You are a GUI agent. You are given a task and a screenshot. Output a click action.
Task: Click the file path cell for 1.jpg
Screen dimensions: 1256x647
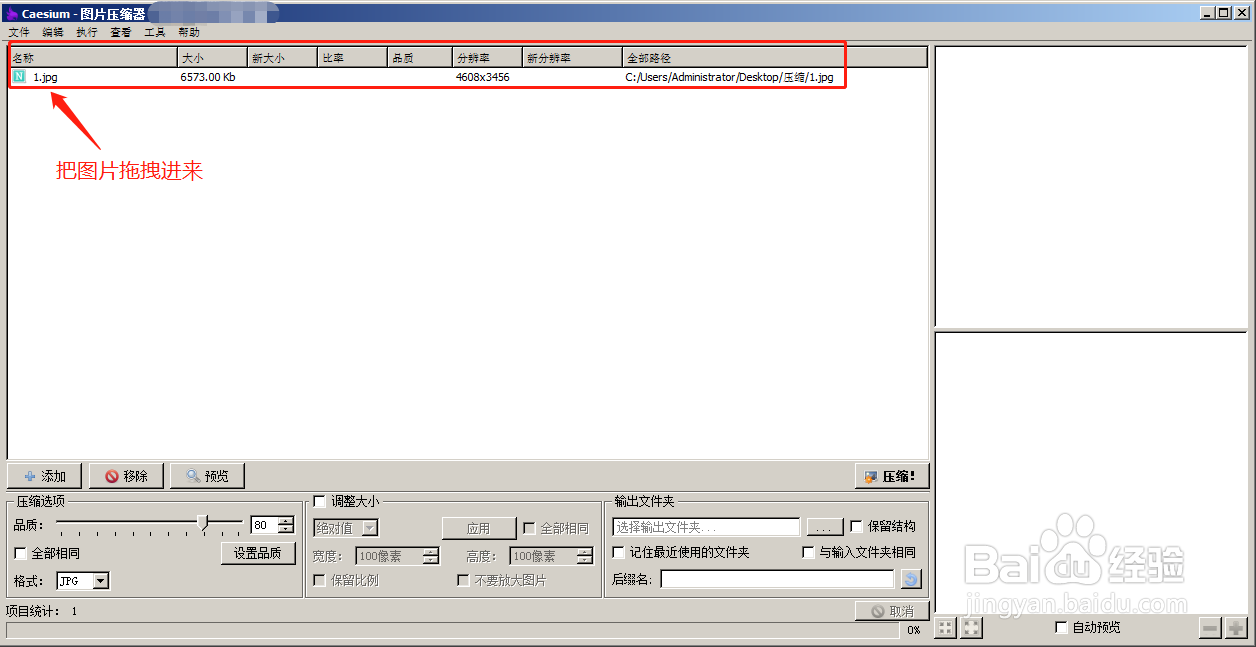click(x=729, y=77)
